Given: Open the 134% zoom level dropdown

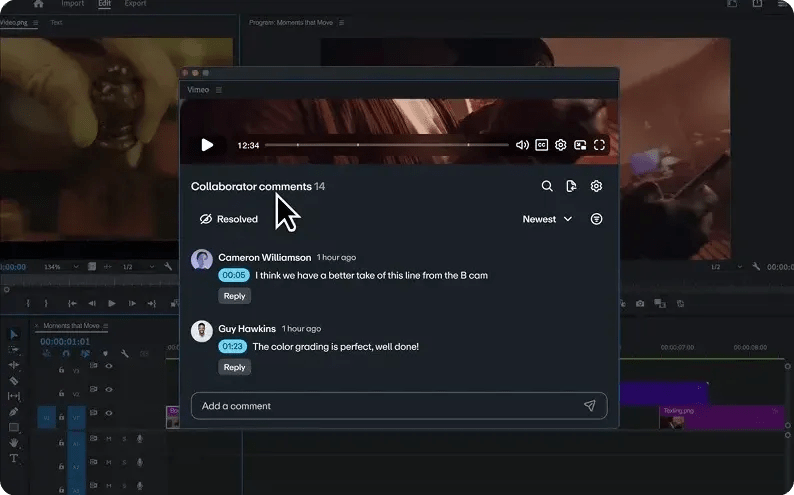Looking at the screenshot, I should (61, 267).
